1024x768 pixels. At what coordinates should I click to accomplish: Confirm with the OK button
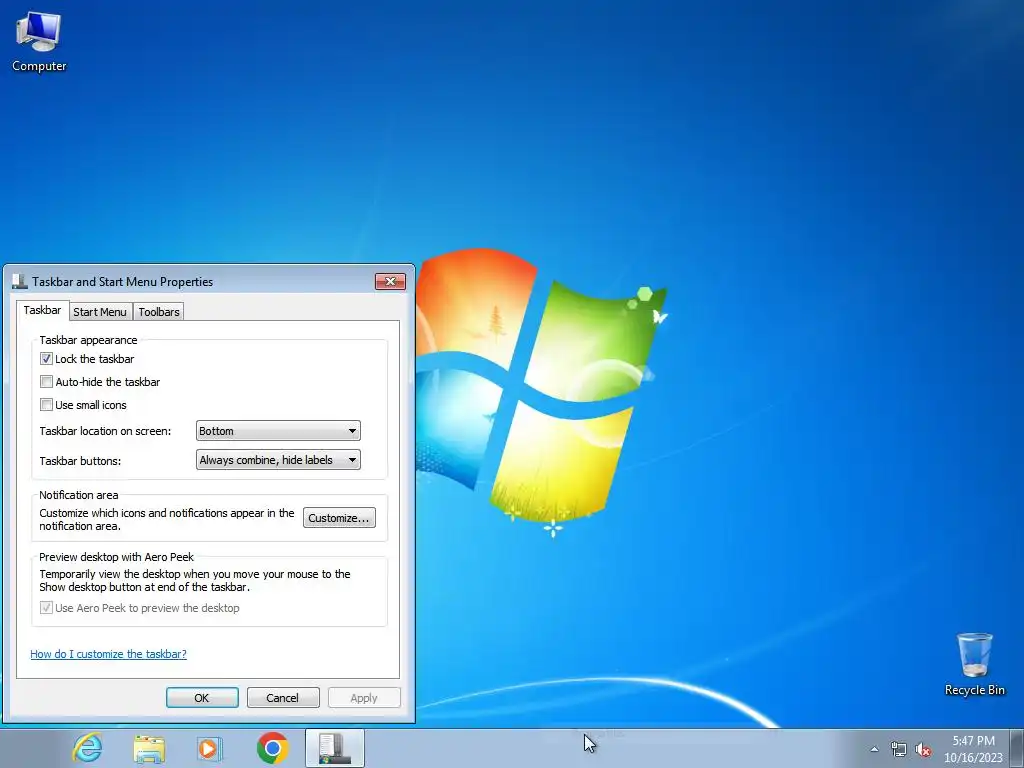202,697
